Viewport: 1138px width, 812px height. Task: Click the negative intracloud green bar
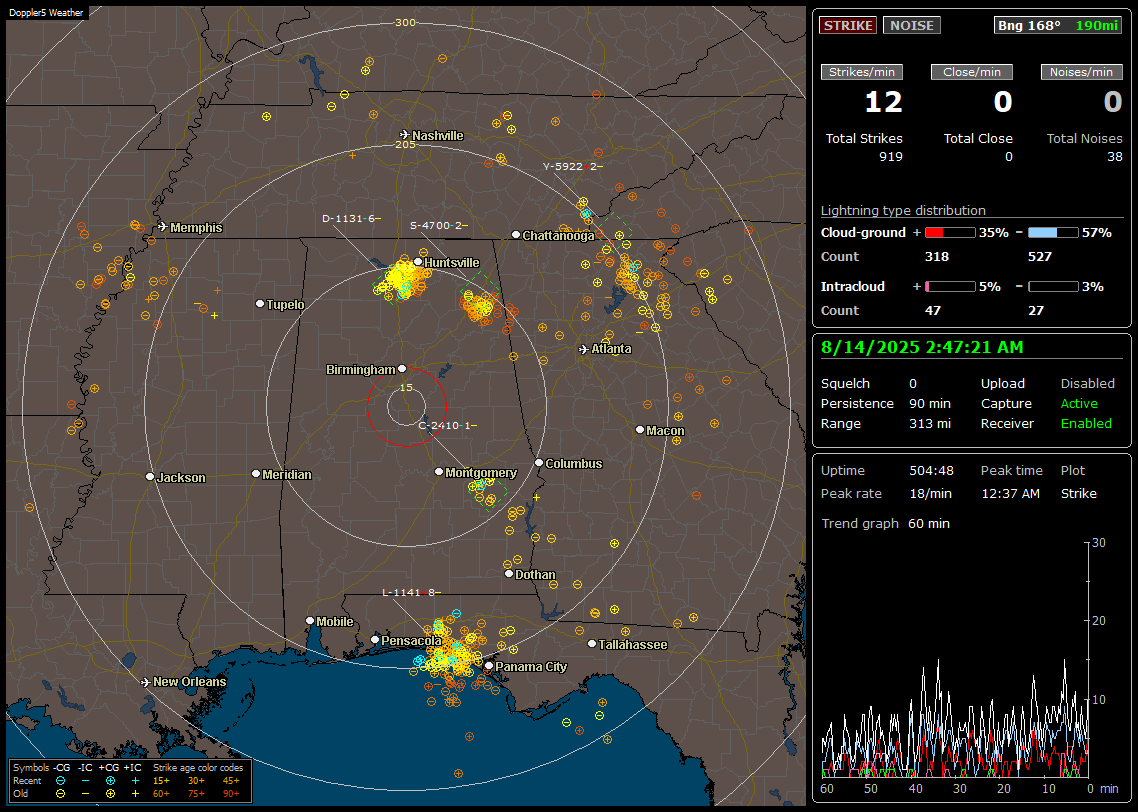[1053, 287]
